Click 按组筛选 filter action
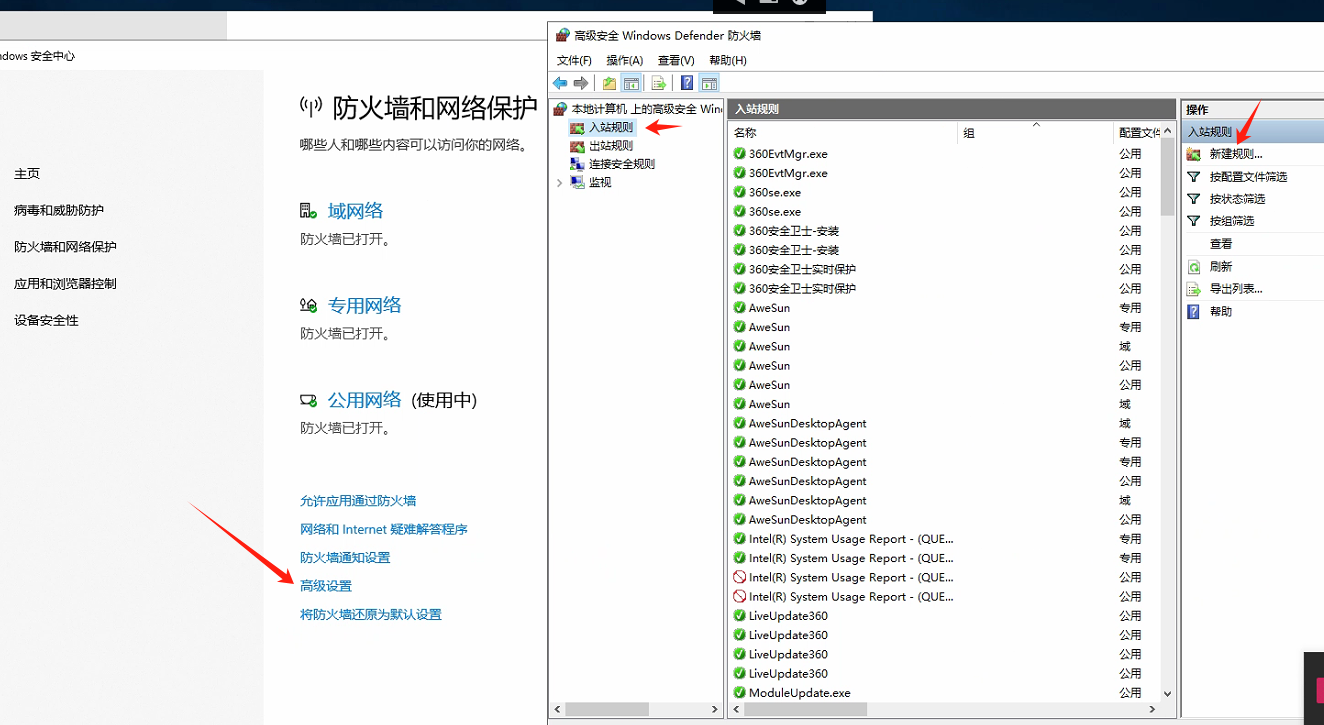This screenshot has height=725, width=1324. coord(1231,221)
